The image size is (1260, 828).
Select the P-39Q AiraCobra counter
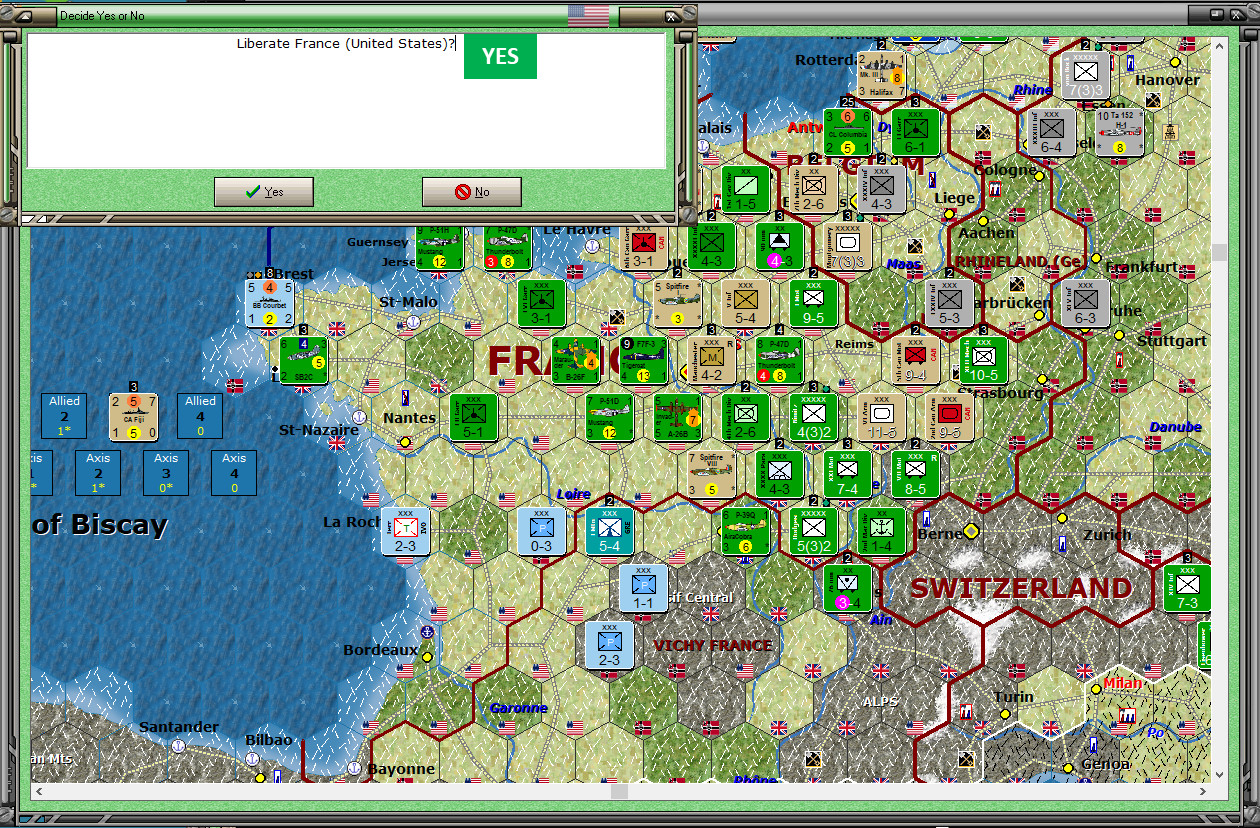[745, 531]
